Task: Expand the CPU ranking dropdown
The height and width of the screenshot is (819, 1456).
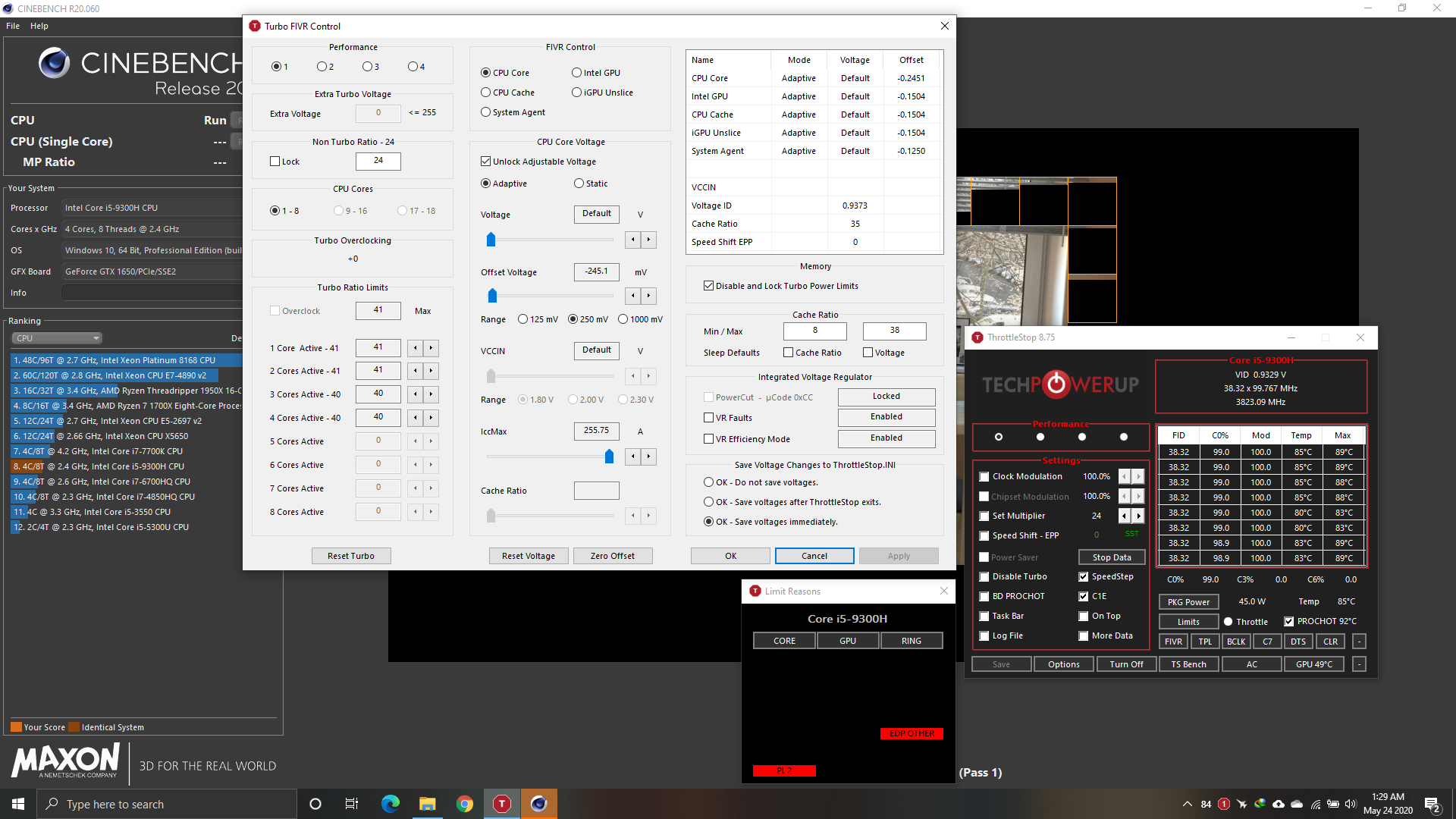Action: [x=57, y=338]
